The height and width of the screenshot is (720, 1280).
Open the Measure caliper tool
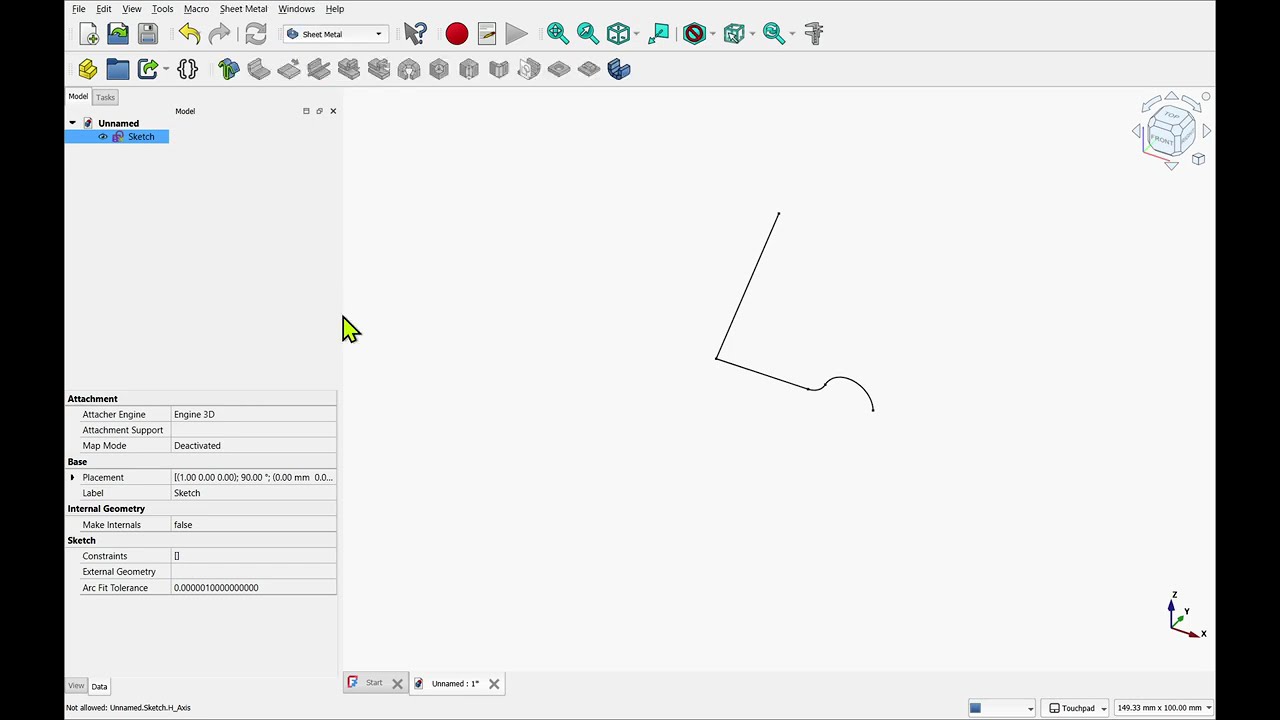tap(813, 34)
